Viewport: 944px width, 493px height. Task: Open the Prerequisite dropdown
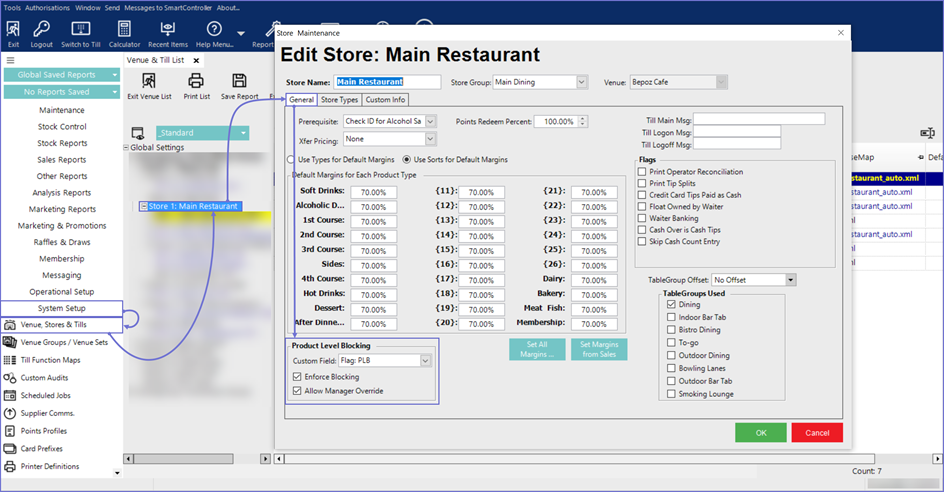(x=430, y=121)
